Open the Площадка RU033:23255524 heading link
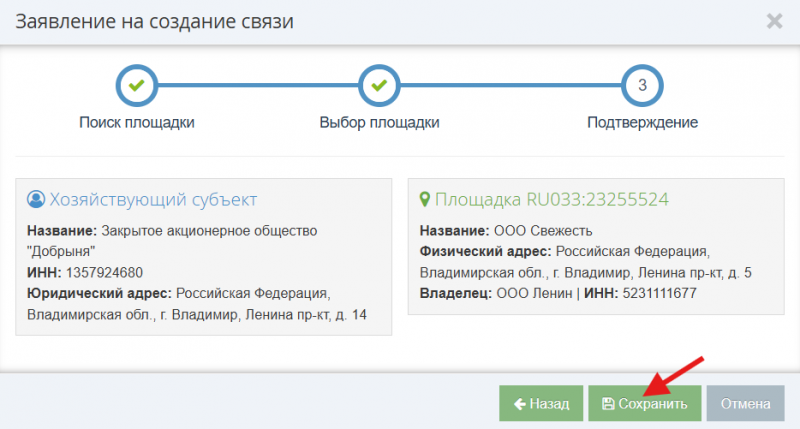800x429 pixels. coord(551,199)
